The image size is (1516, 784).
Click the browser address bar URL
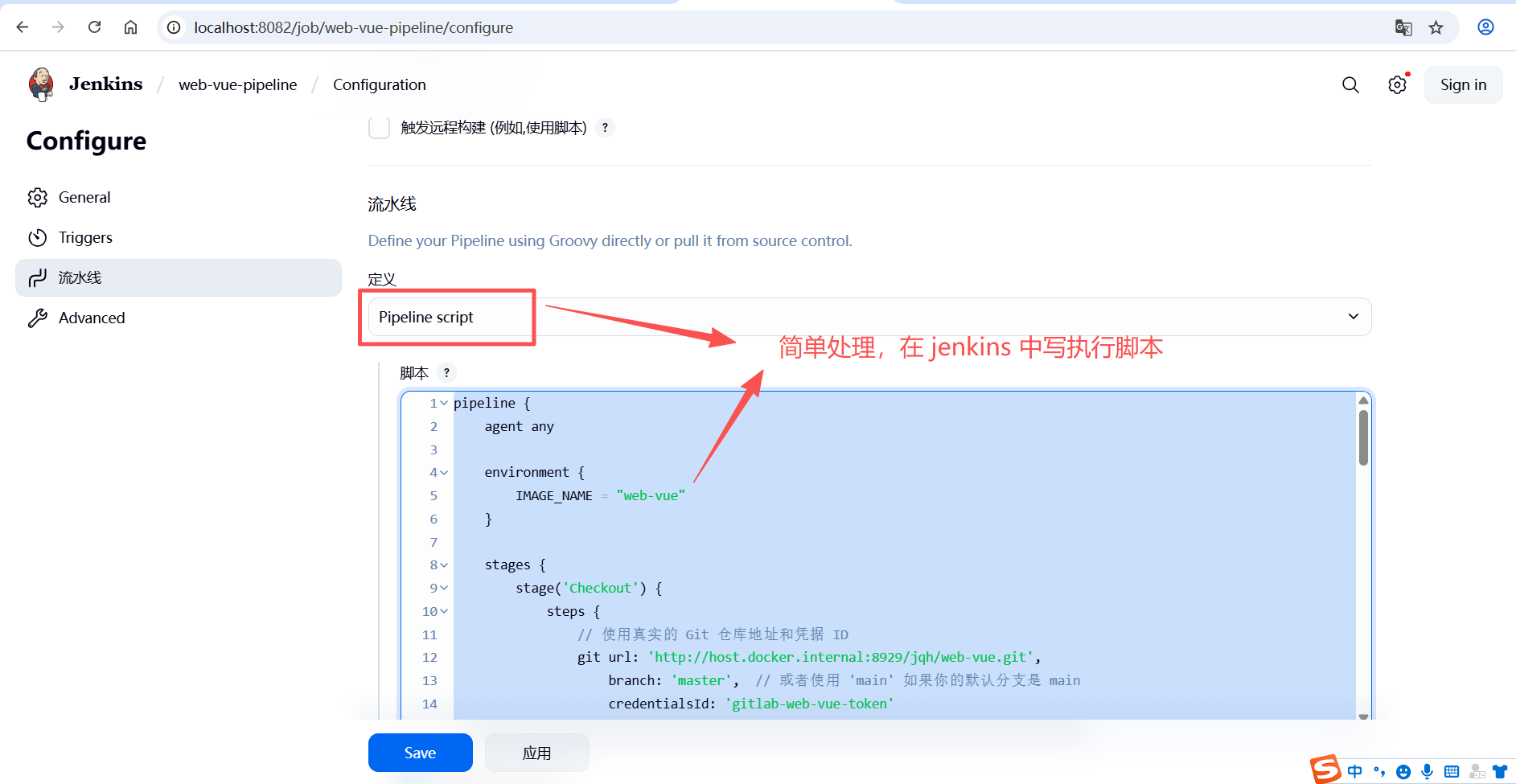tap(353, 27)
